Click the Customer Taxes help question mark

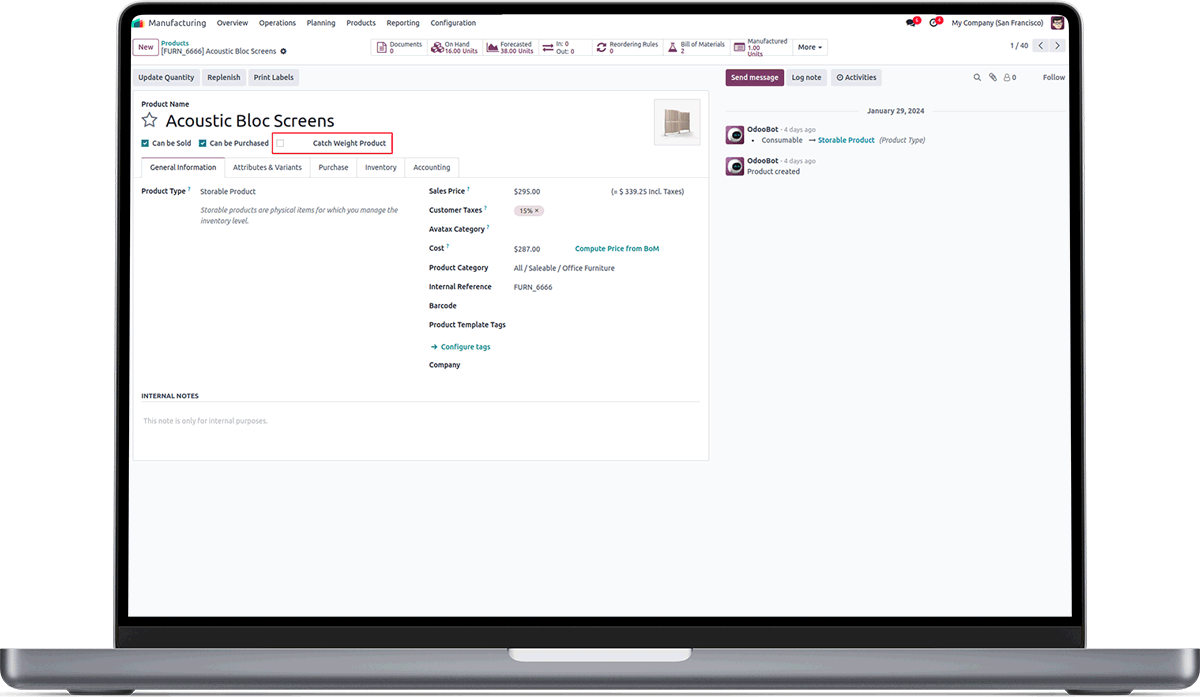click(486, 208)
